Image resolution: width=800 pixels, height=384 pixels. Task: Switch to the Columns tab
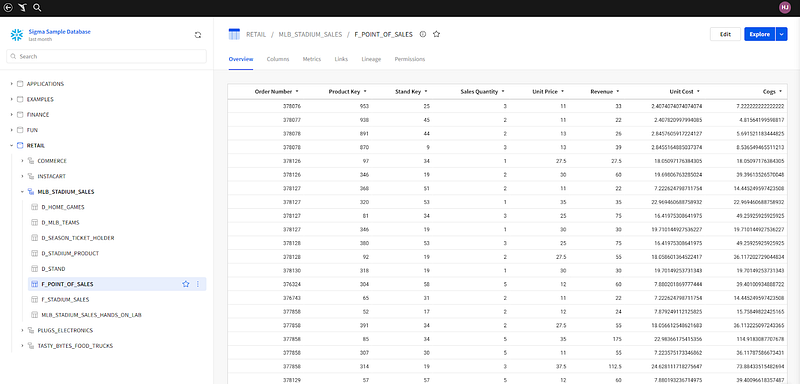click(x=278, y=59)
